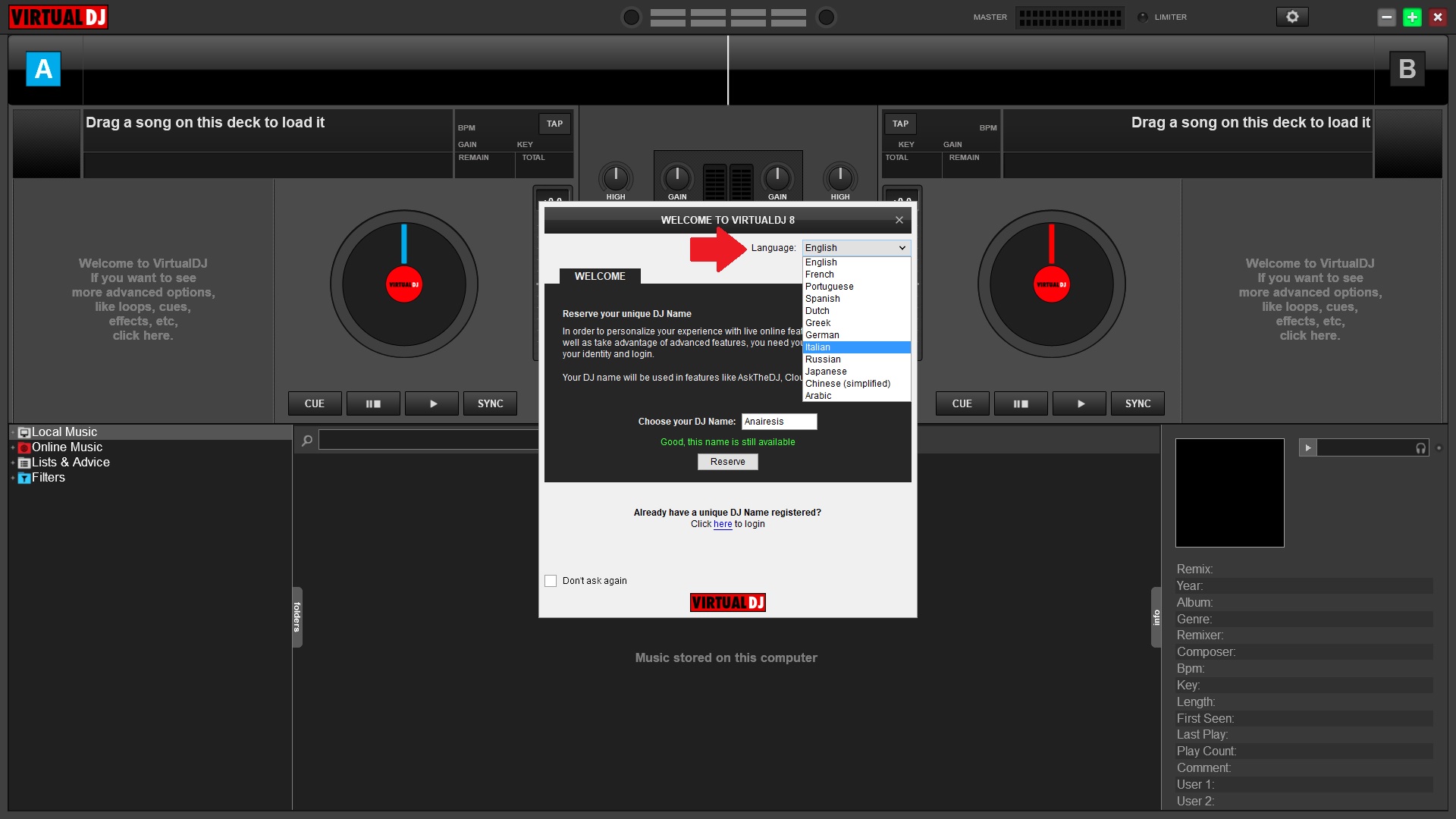Image resolution: width=1456 pixels, height=819 pixels.
Task: Toggle the folders side panel handle
Action: [297, 617]
